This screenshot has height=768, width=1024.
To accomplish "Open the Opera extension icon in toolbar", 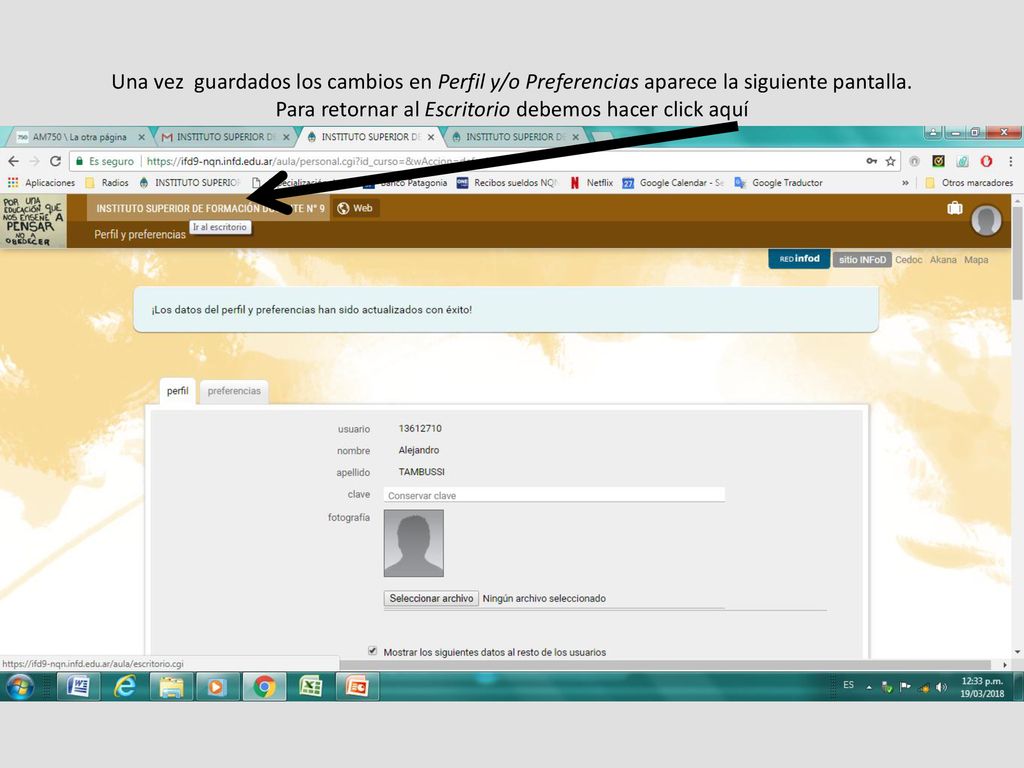I will (986, 161).
